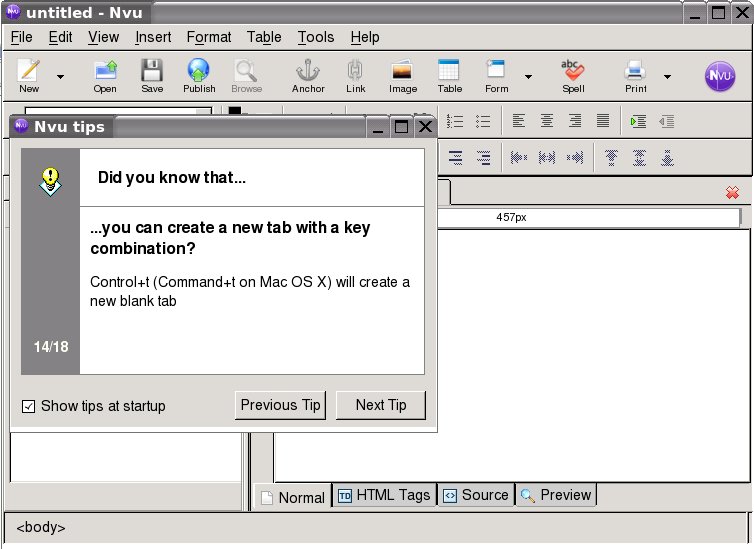Open the Insert menu
The width and height of the screenshot is (754, 549).
tap(153, 37)
